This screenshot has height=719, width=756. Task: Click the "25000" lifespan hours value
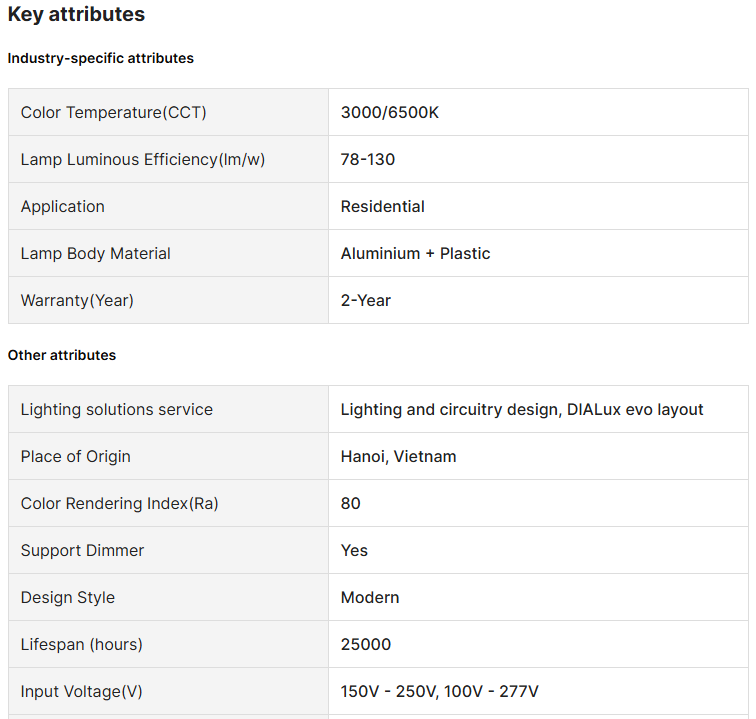click(x=366, y=645)
